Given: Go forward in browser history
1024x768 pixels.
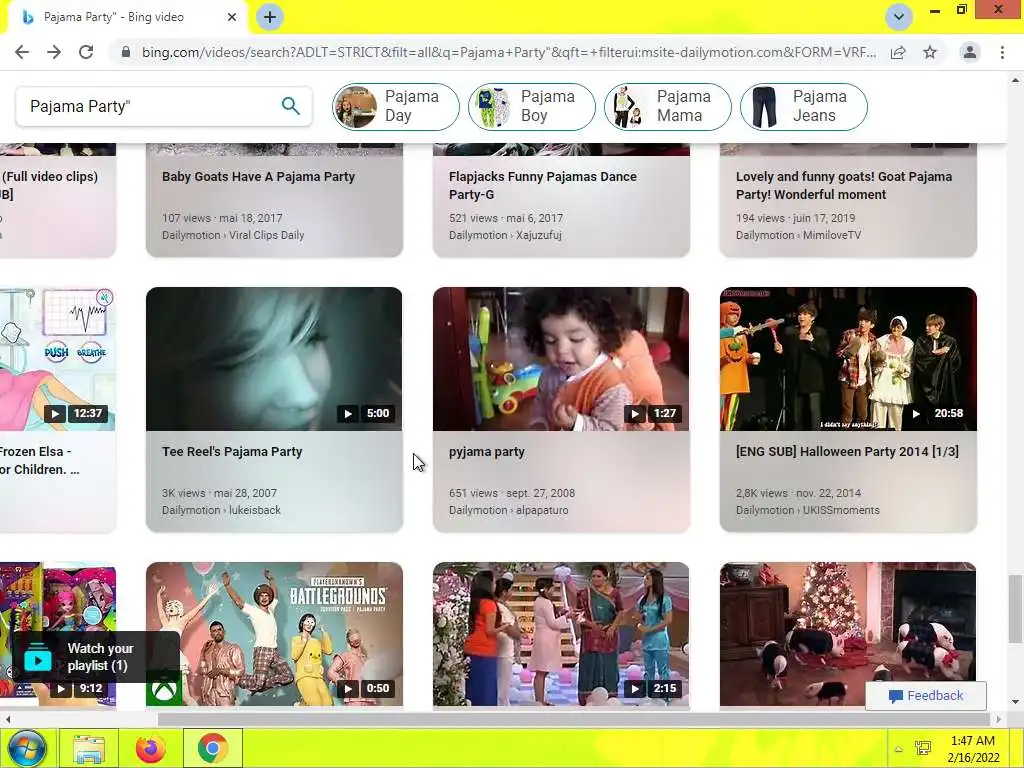Looking at the screenshot, I should click(54, 52).
